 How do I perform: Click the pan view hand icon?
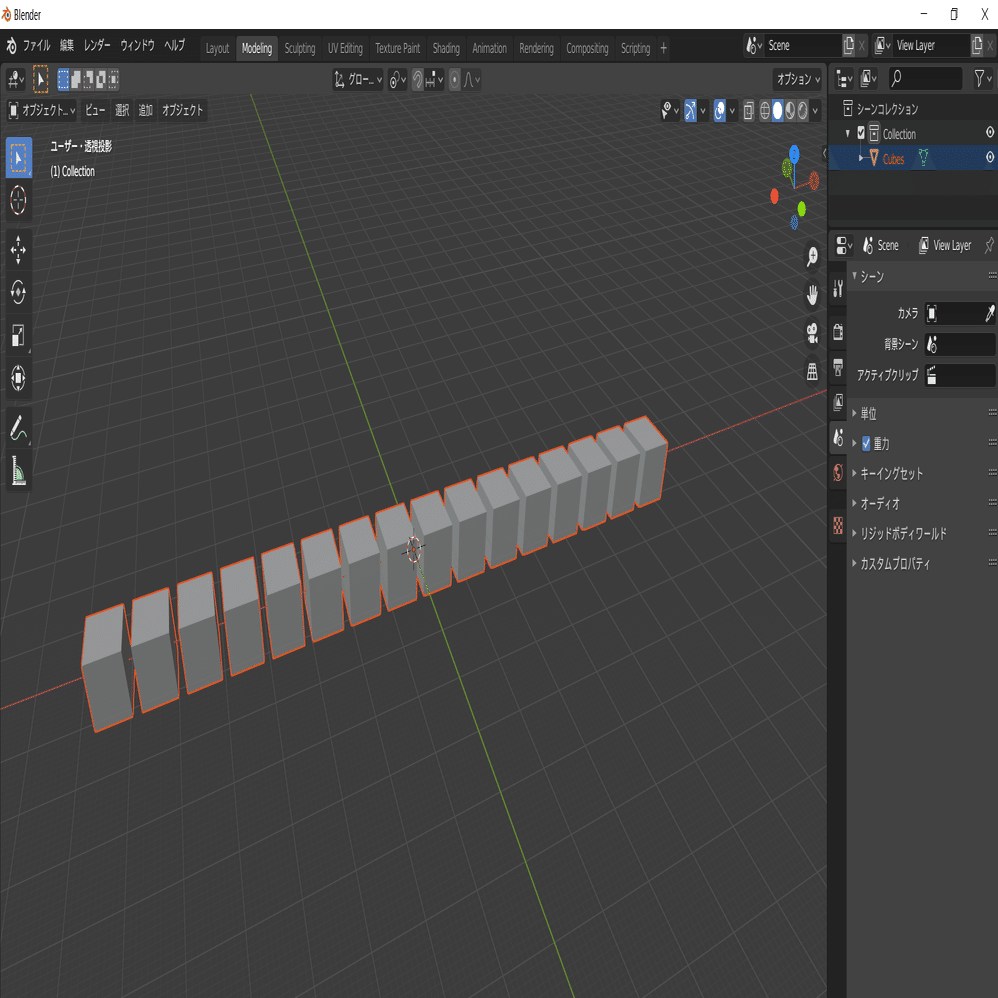[812, 295]
